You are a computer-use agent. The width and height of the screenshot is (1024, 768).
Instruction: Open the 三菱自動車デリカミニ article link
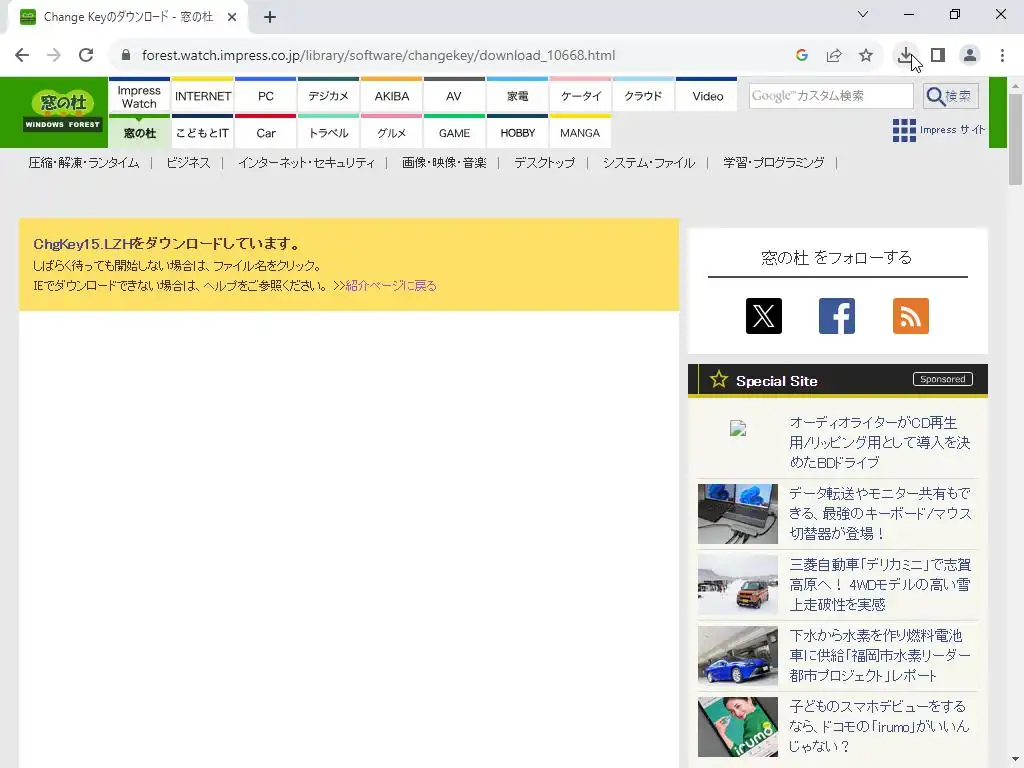point(880,584)
